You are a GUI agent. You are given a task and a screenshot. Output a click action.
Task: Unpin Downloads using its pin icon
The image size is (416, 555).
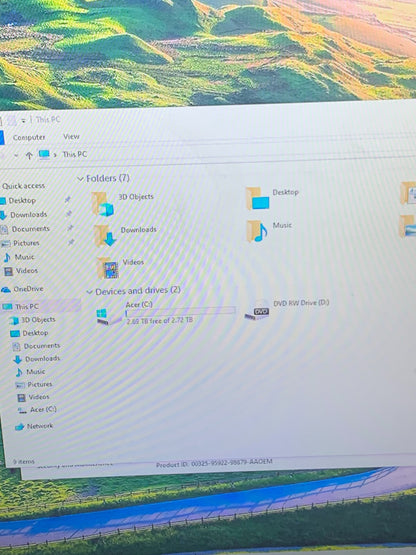(x=69, y=213)
